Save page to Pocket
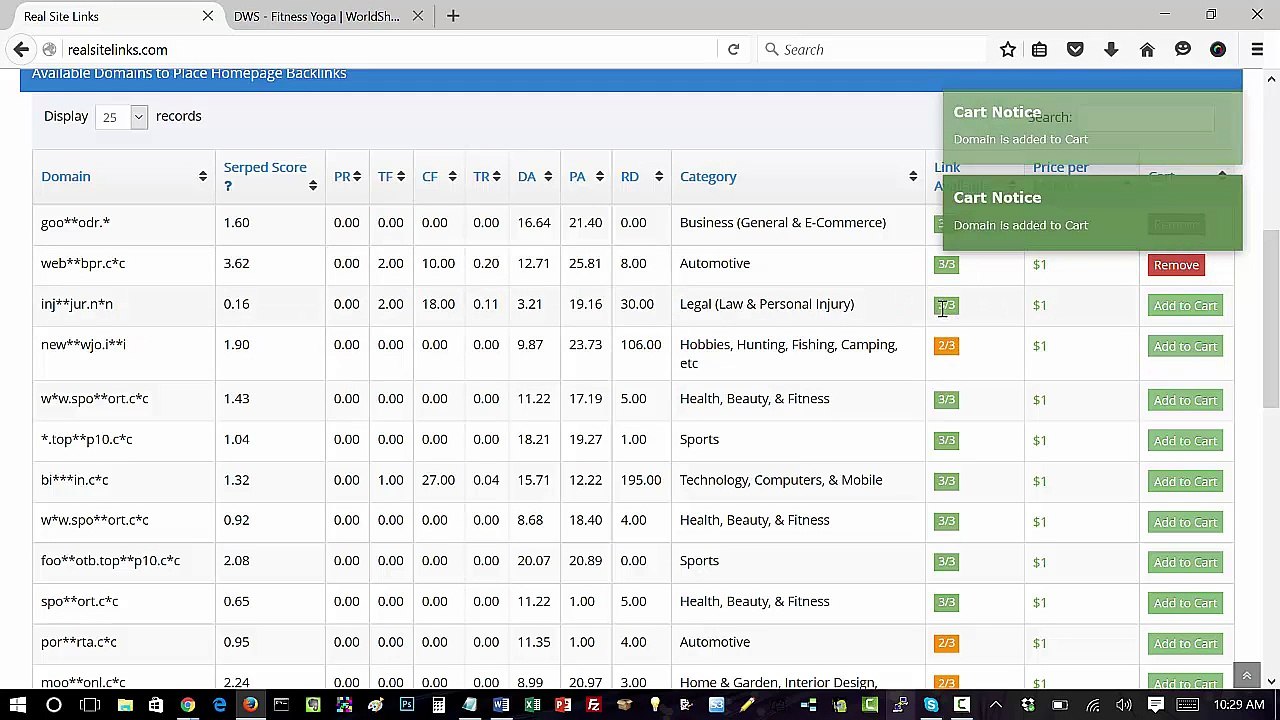Viewport: 1280px width, 720px height. [x=1075, y=49]
